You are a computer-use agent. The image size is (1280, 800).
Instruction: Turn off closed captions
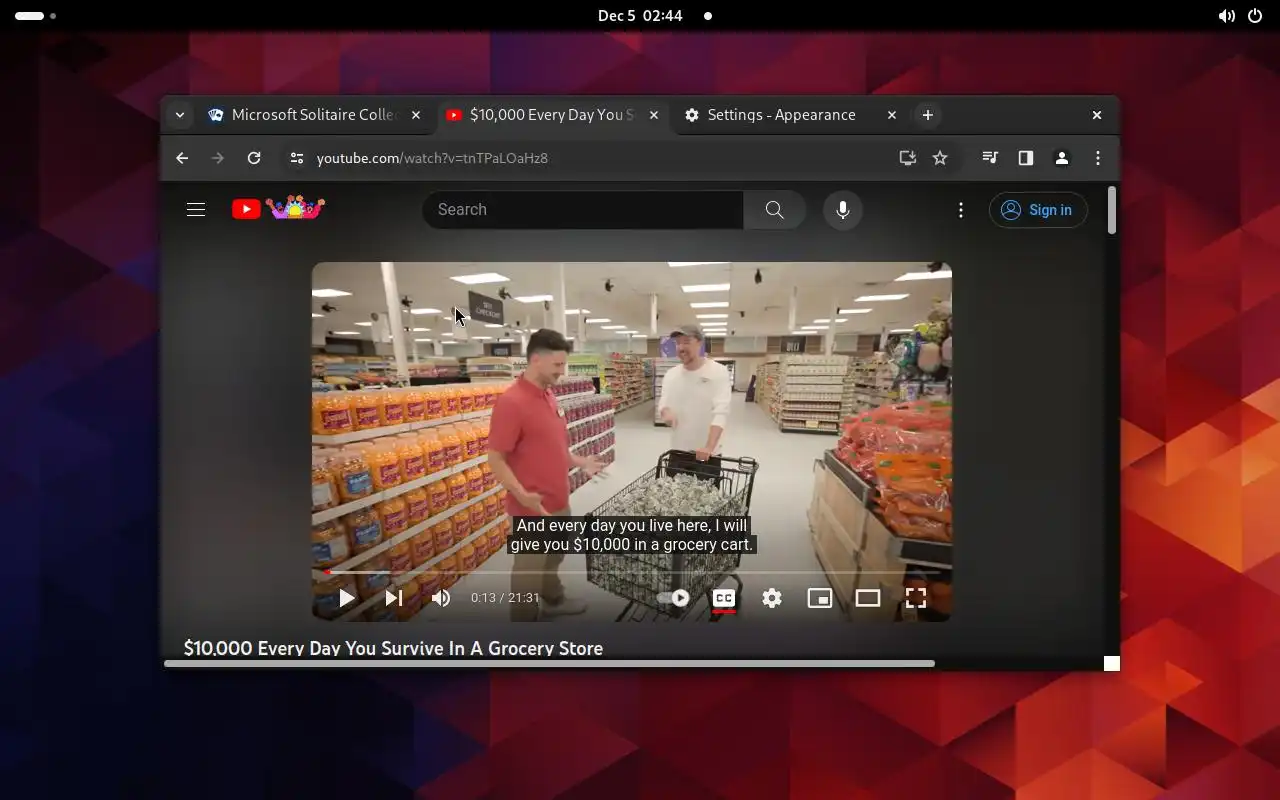[x=724, y=598]
